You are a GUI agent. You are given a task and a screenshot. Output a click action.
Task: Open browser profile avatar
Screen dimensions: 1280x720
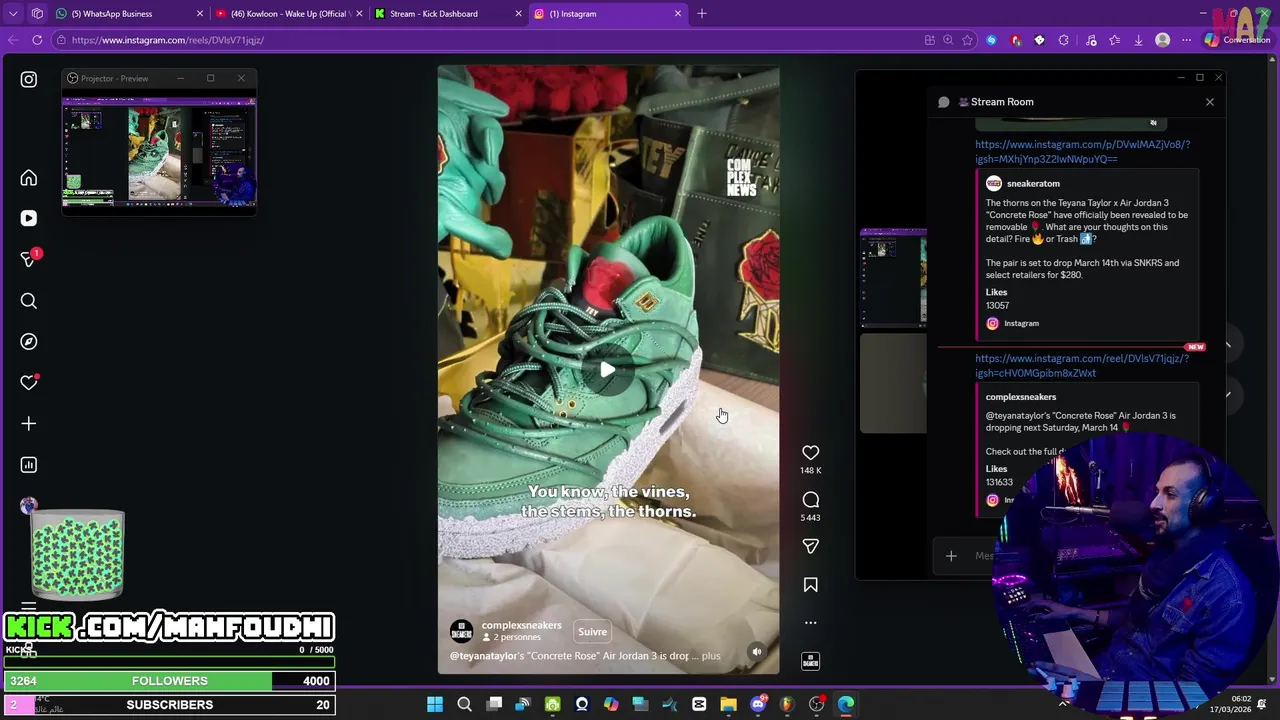coord(1162,40)
